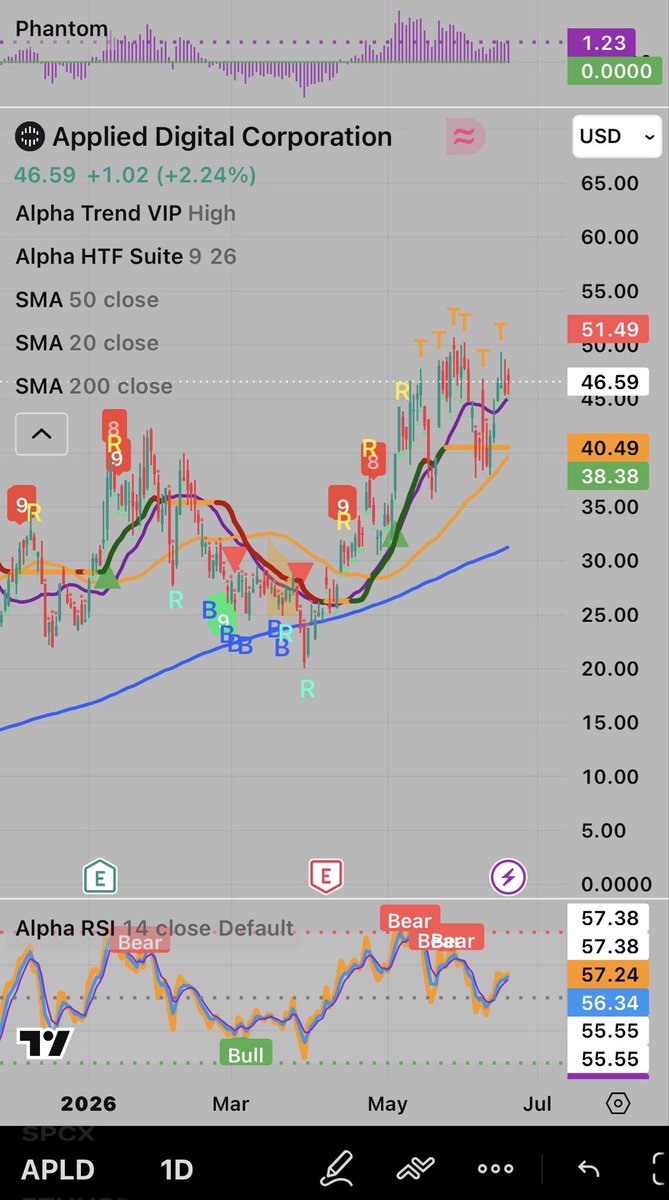This screenshot has width=669, height=1200.
Task: Tap the 20.00 price axis label
Action: [x=609, y=668]
